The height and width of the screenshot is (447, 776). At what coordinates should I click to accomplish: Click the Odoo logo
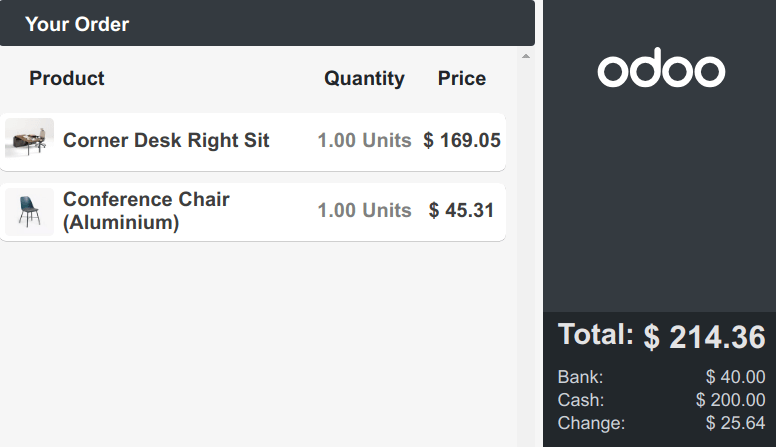(661, 70)
